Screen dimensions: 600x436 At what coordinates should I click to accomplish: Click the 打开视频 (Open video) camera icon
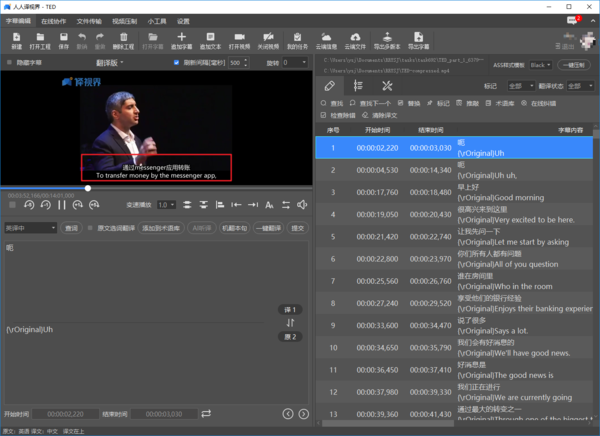click(x=239, y=38)
